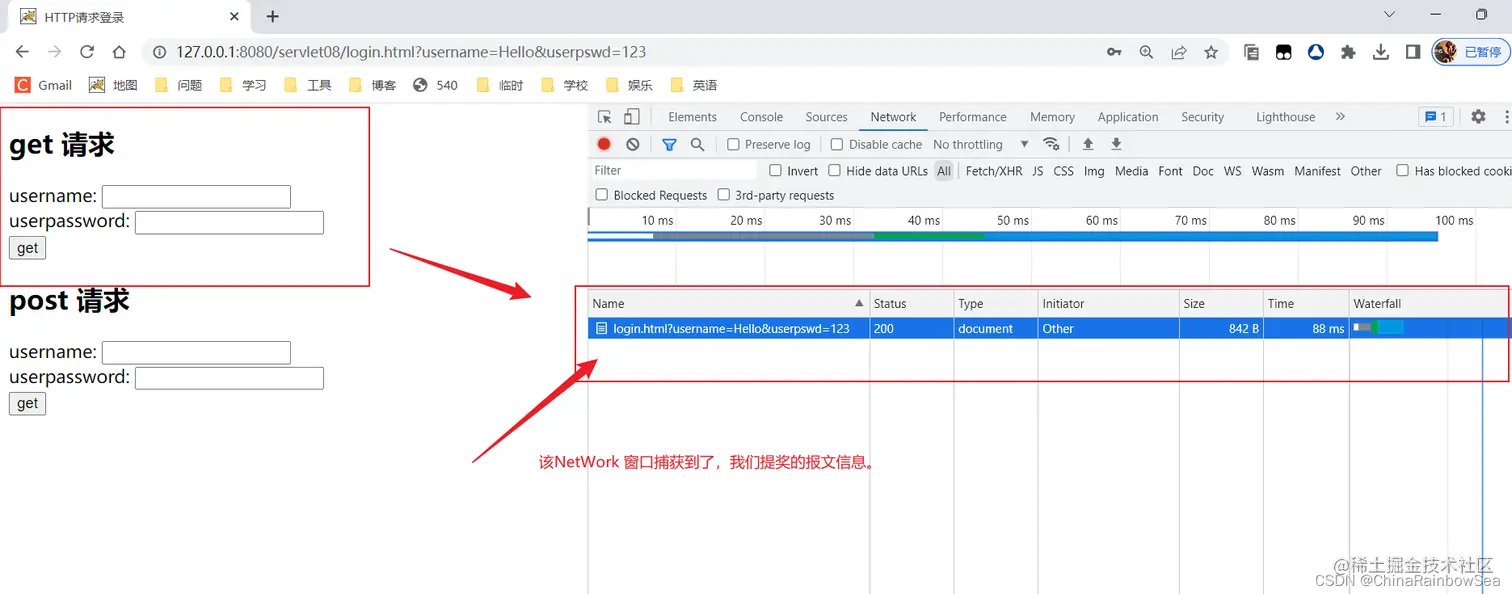Open the profile button labeled 已暂停
The image size is (1512, 594).
(1471, 52)
